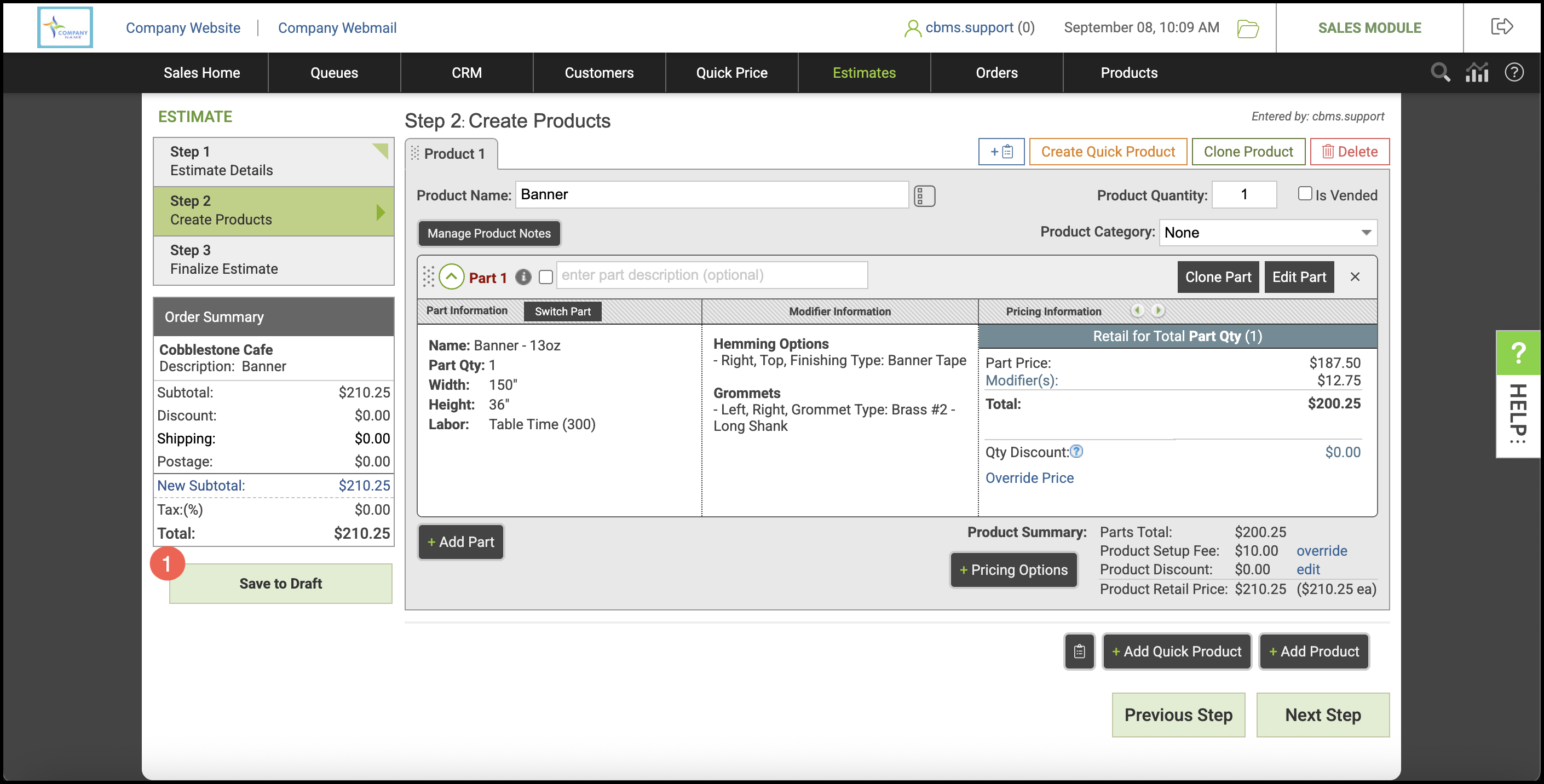Open the green folder icon

pyautogui.click(x=1247, y=28)
